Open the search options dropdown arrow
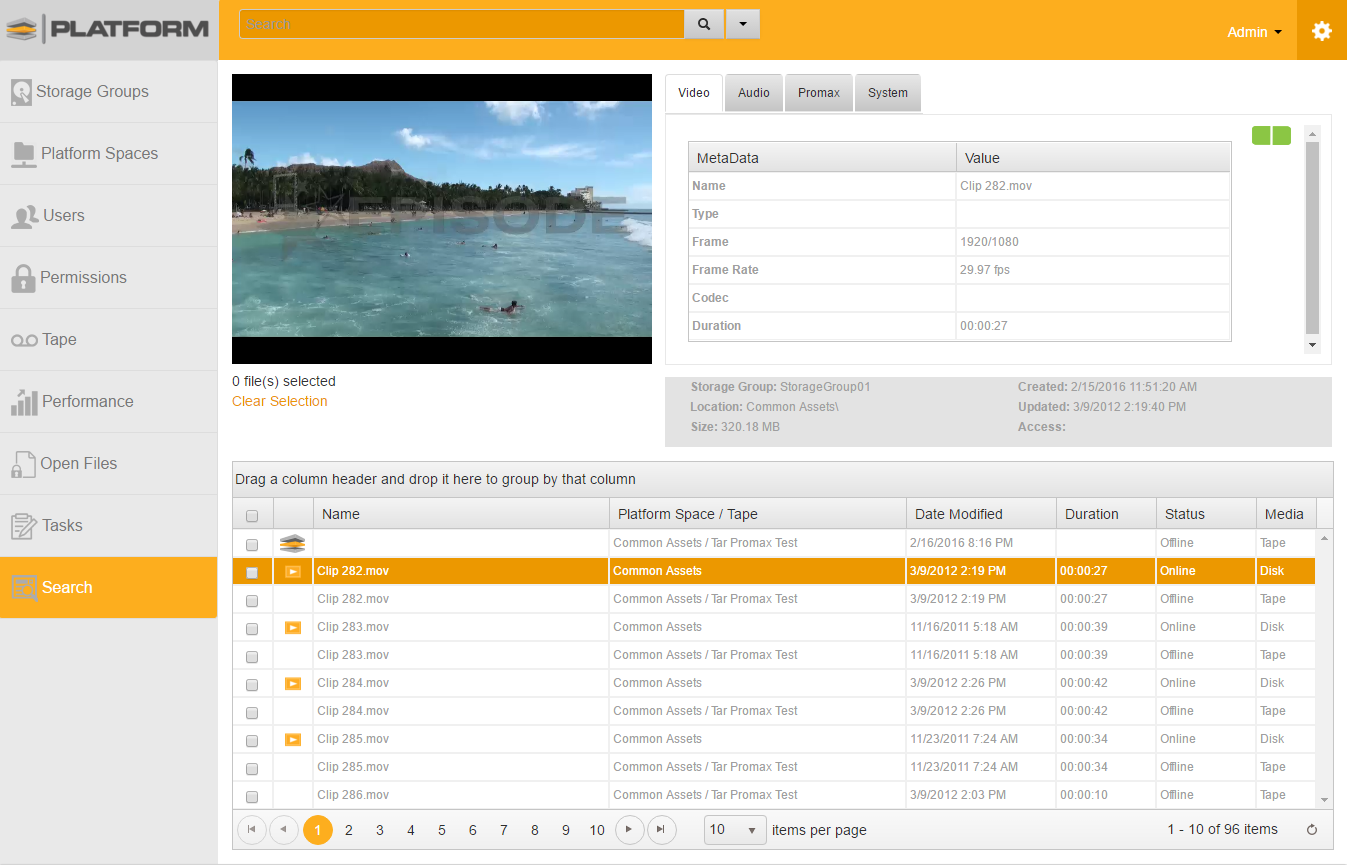 (742, 24)
